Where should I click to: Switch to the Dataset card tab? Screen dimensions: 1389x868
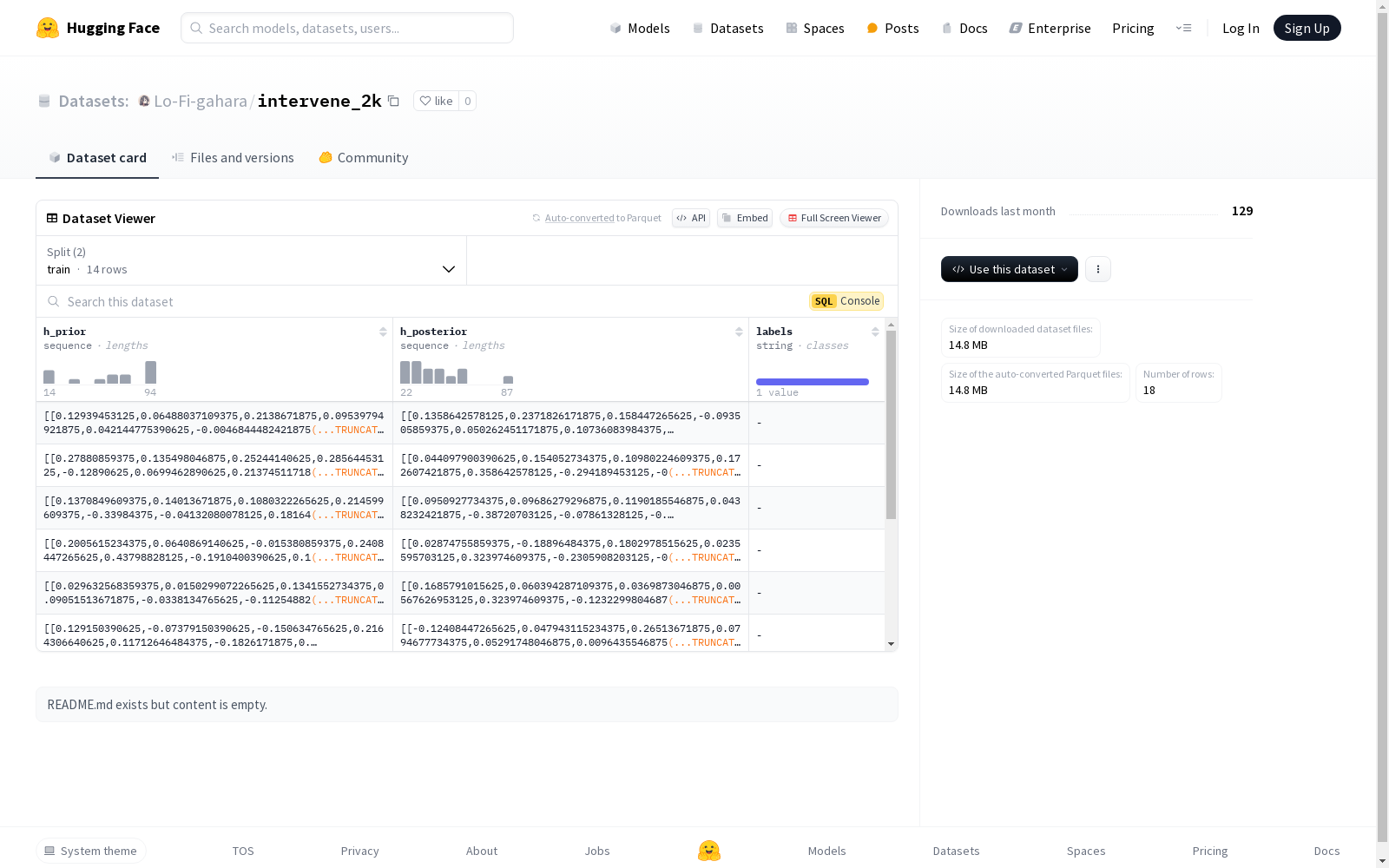point(97,157)
